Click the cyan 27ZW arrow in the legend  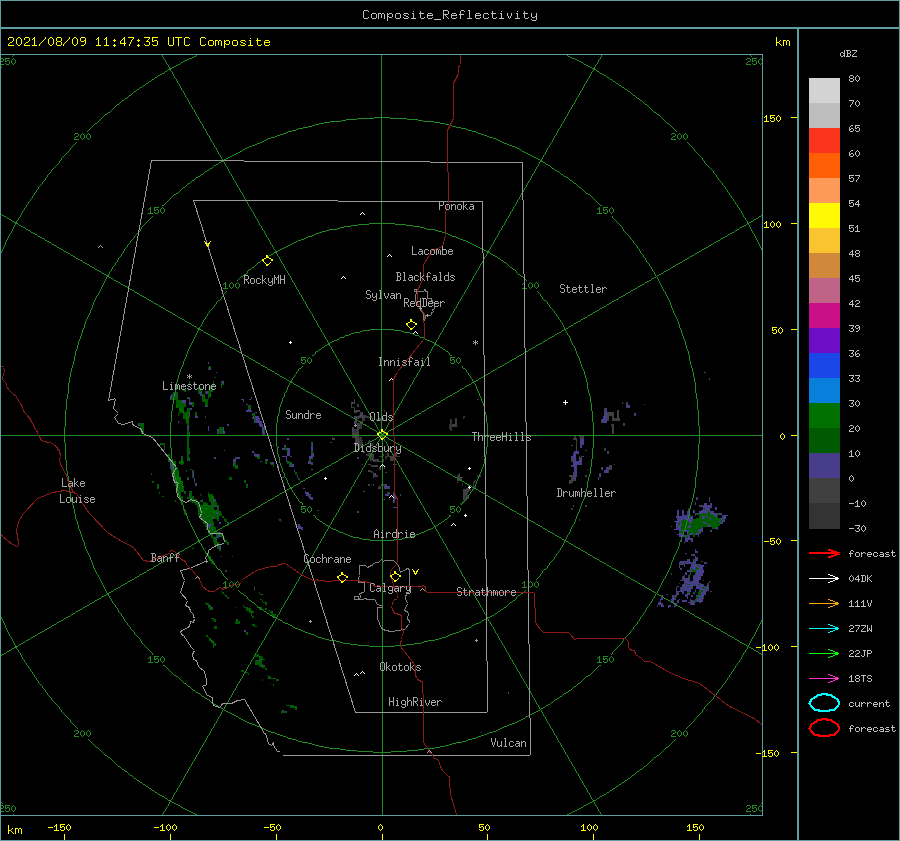pyautogui.click(x=824, y=629)
